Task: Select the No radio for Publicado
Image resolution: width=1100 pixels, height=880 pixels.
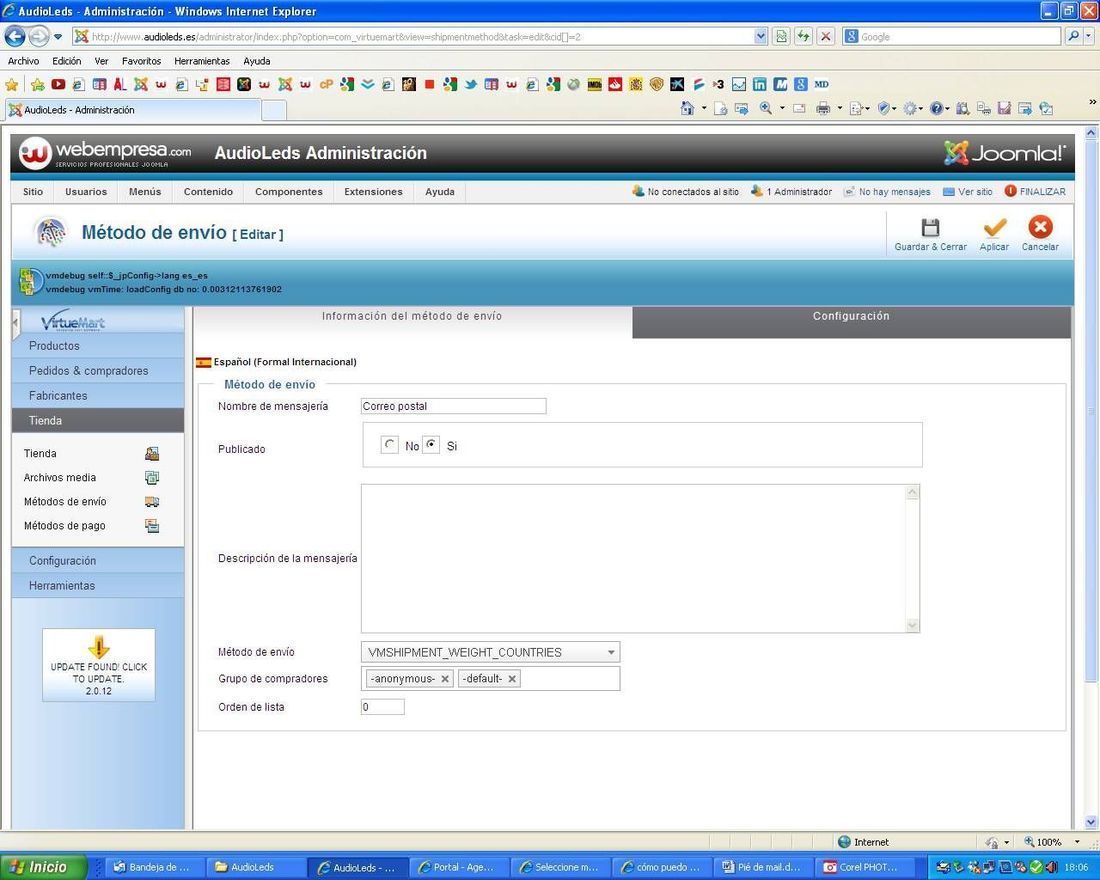Action: click(389, 445)
